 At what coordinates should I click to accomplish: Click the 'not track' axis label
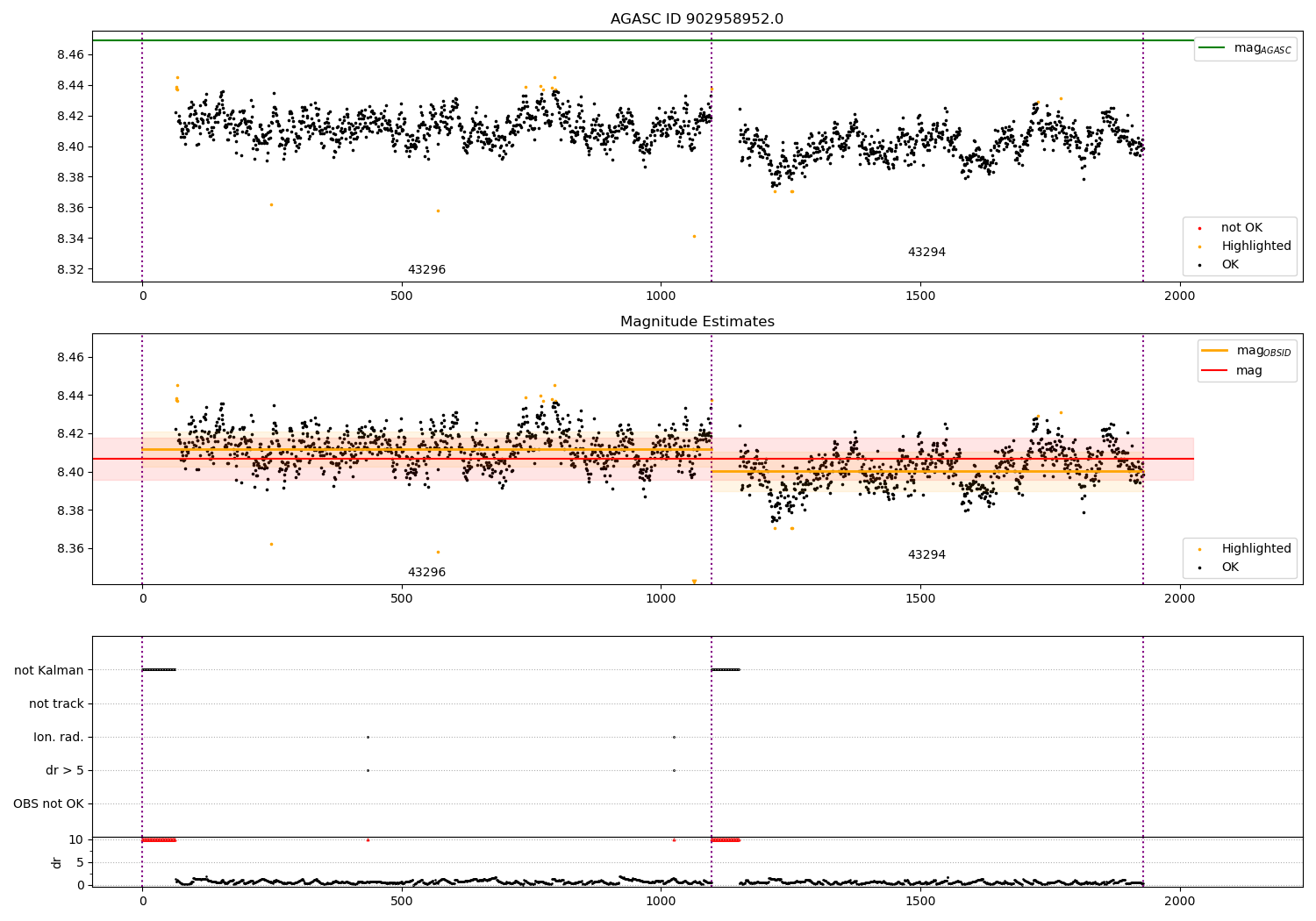point(56,704)
